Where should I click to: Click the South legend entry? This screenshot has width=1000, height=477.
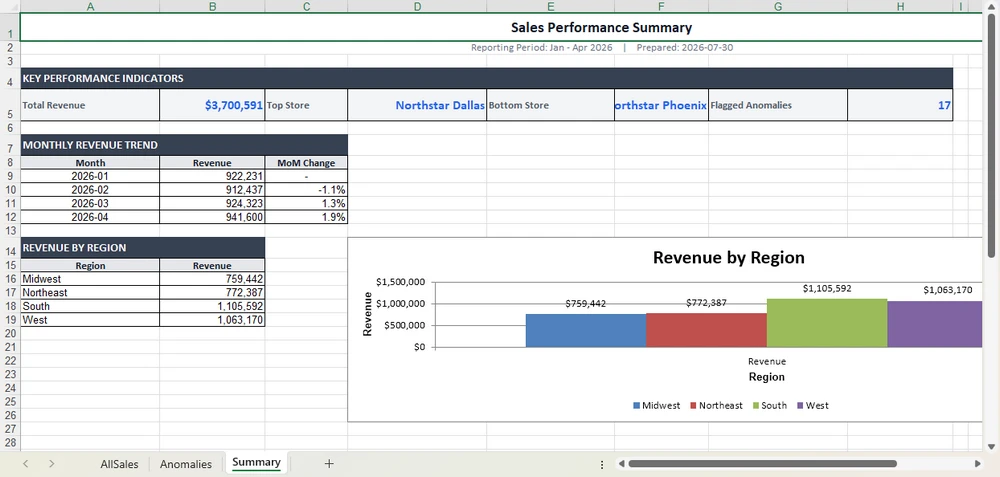click(769, 406)
